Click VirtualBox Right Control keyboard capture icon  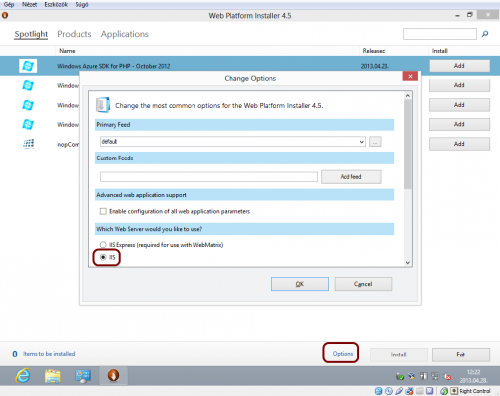click(454, 391)
